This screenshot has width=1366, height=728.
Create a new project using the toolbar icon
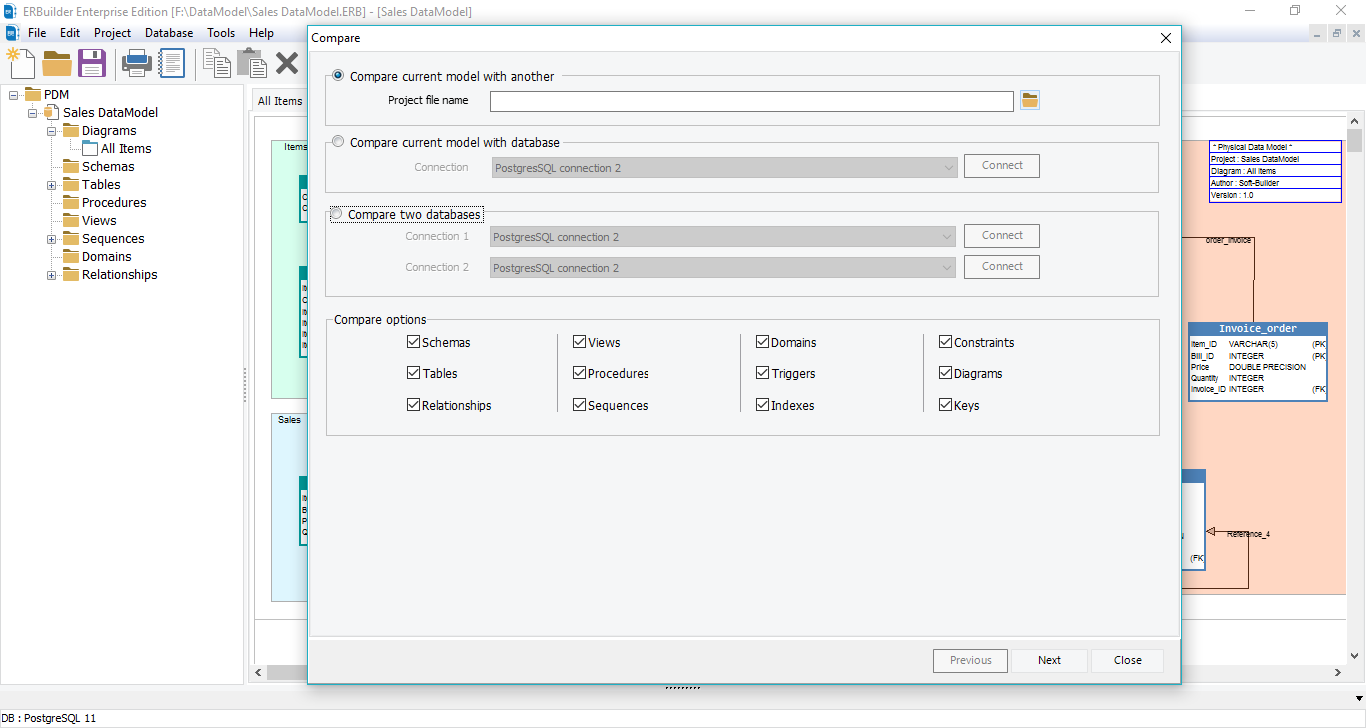pos(20,62)
